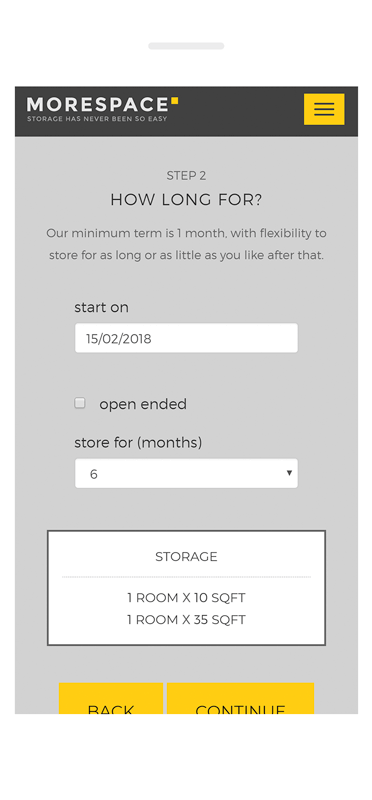Click the 'open ended' label text

click(143, 405)
